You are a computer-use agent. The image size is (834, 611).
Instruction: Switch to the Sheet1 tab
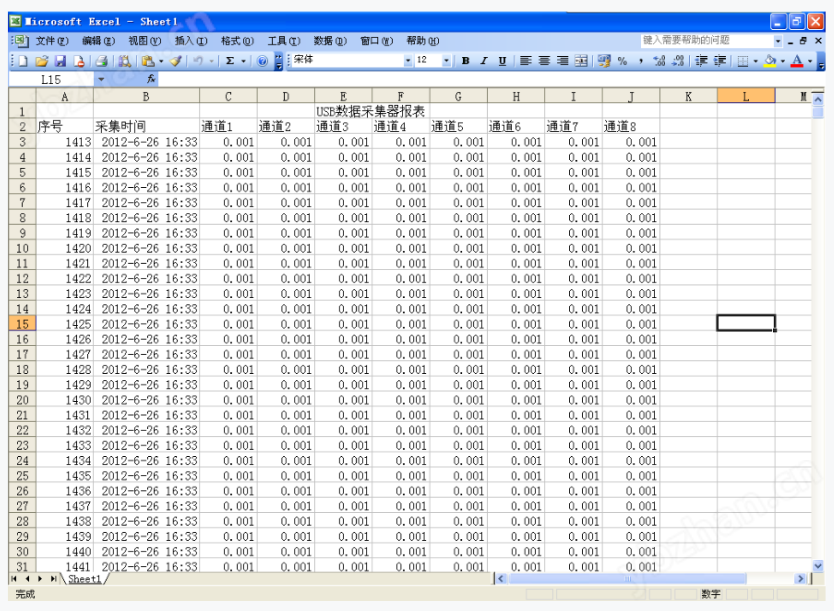click(84, 578)
